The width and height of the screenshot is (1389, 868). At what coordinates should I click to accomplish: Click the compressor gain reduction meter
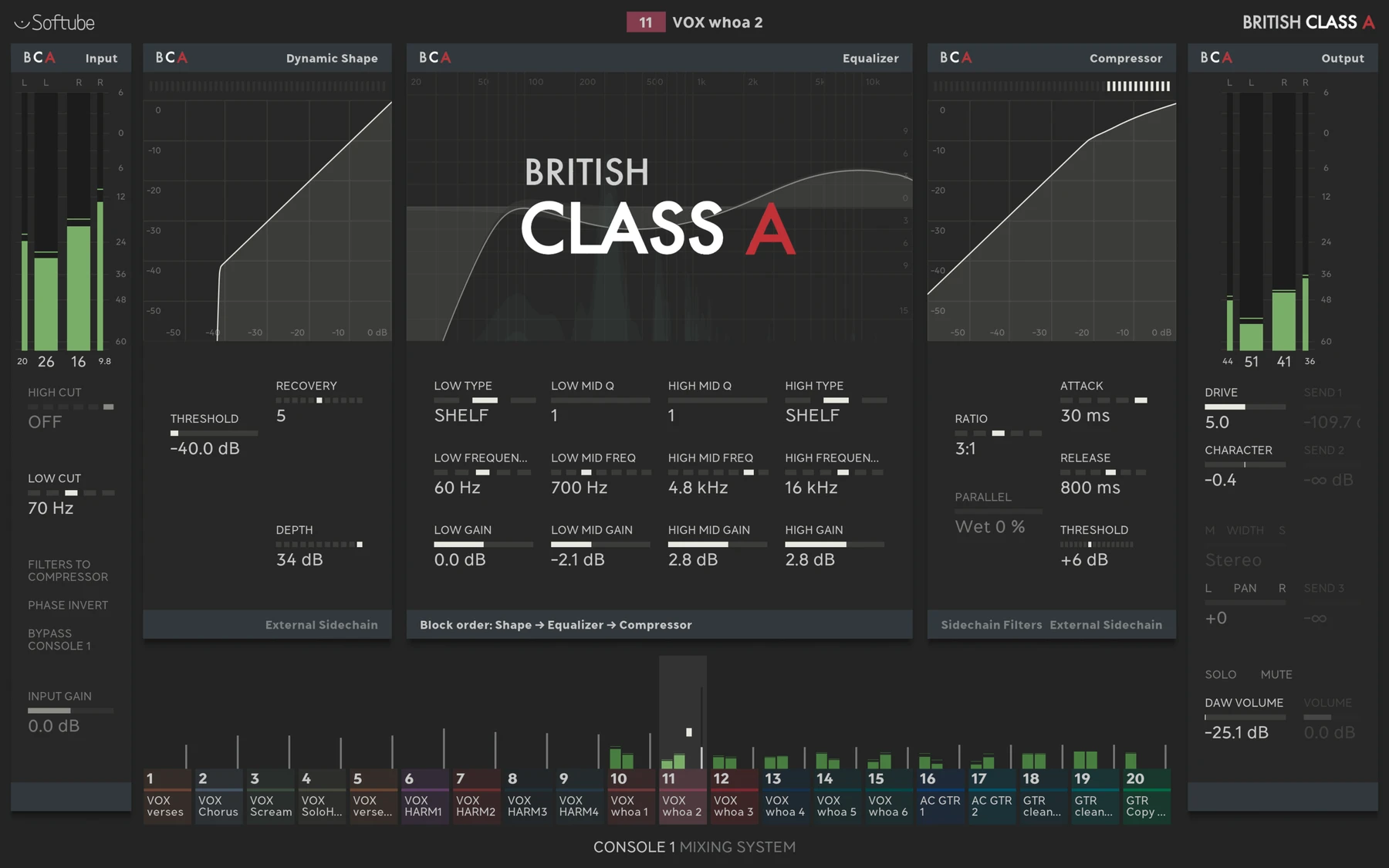pos(1051,86)
